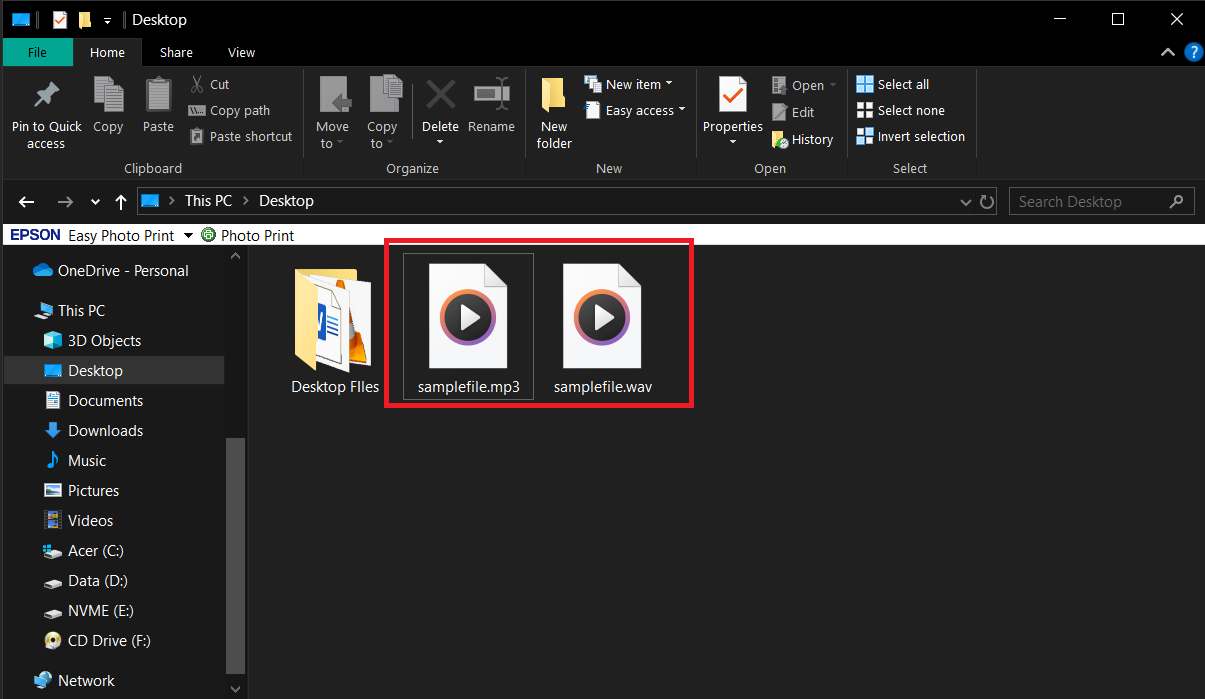Paste clipboard contents into Desktop

coord(157,105)
